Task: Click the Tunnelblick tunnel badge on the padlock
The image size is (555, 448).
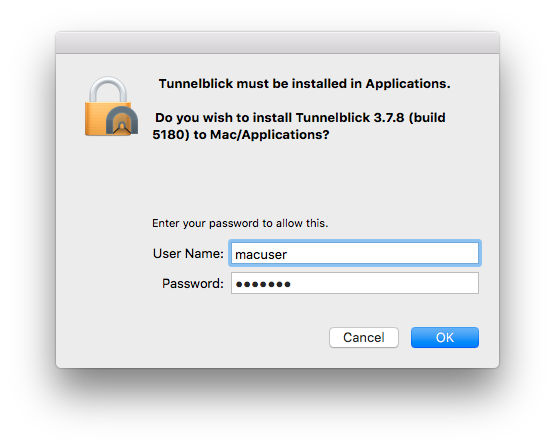Action: click(x=122, y=120)
